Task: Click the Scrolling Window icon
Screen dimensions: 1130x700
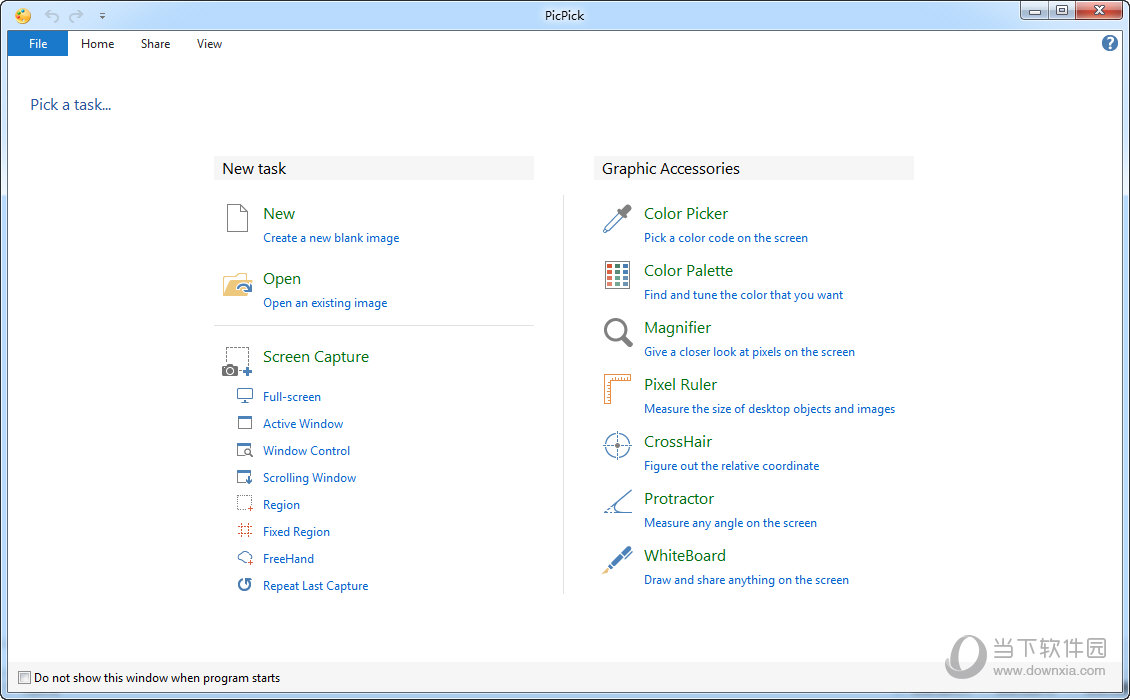Action: pos(245,477)
